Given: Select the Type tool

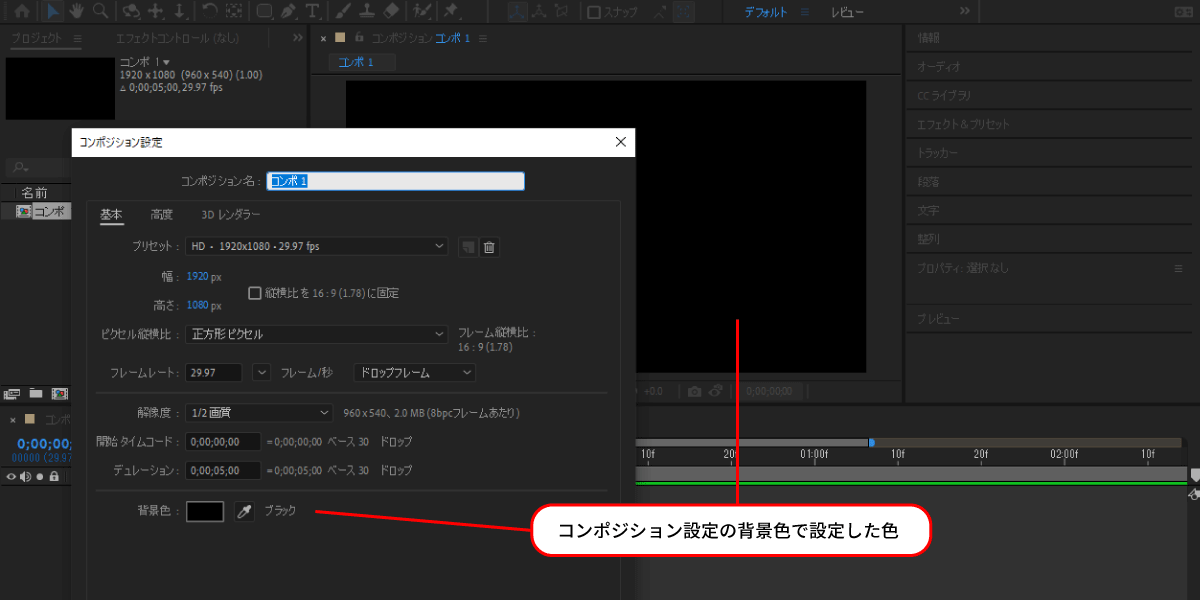Looking at the screenshot, I should coord(313,12).
